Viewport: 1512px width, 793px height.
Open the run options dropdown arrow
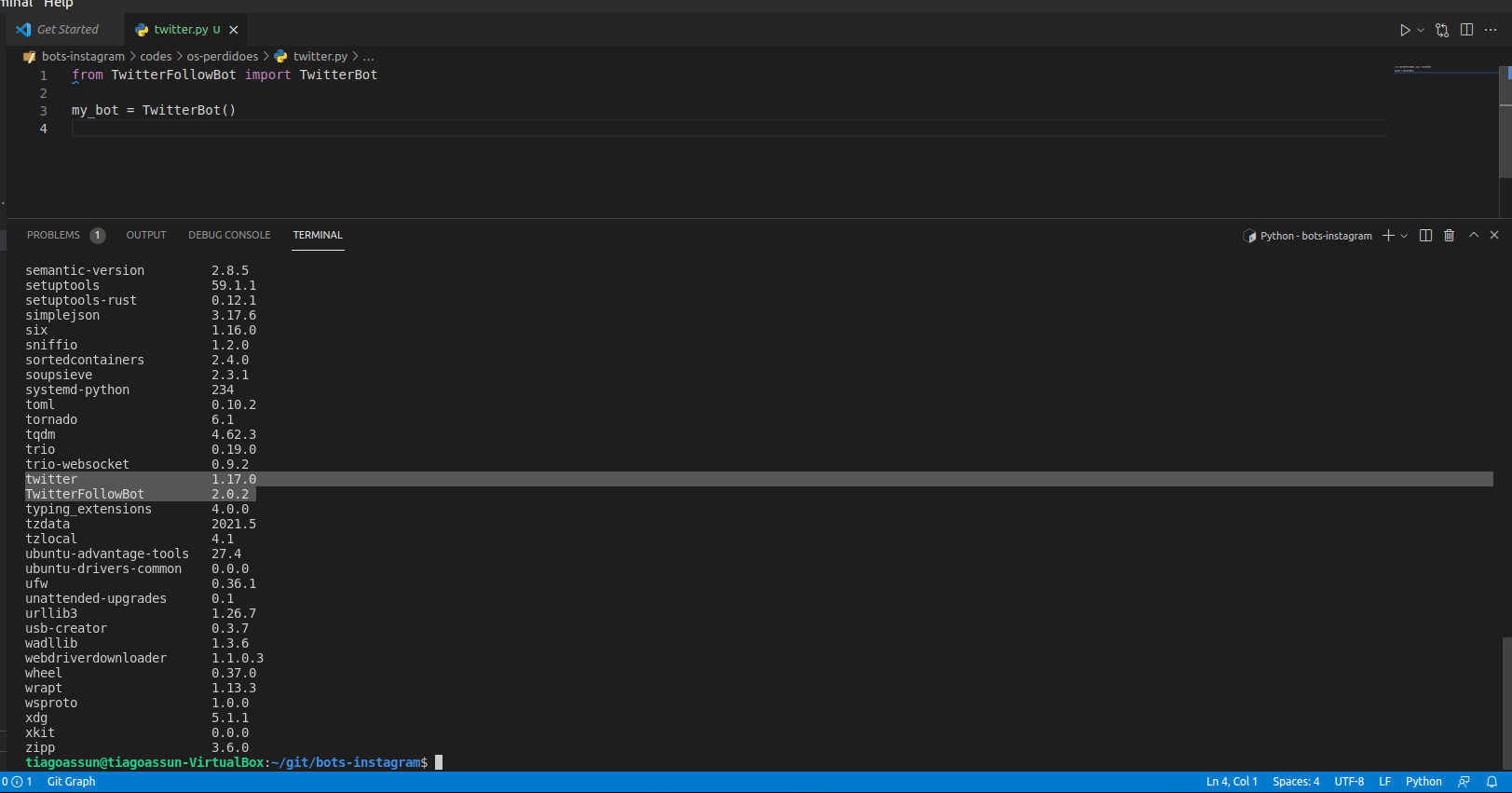(1421, 30)
